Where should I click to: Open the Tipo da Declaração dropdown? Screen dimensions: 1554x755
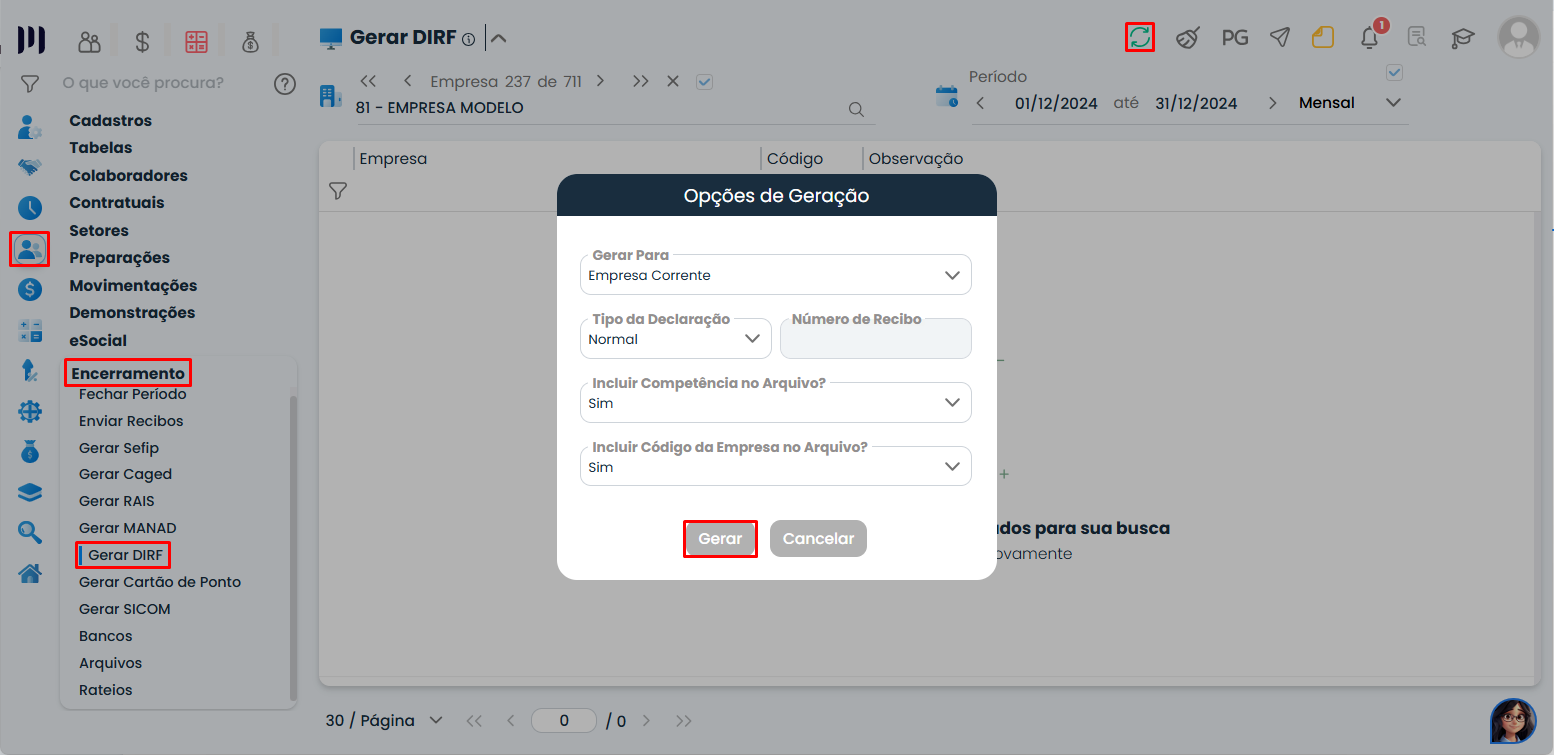coord(675,339)
